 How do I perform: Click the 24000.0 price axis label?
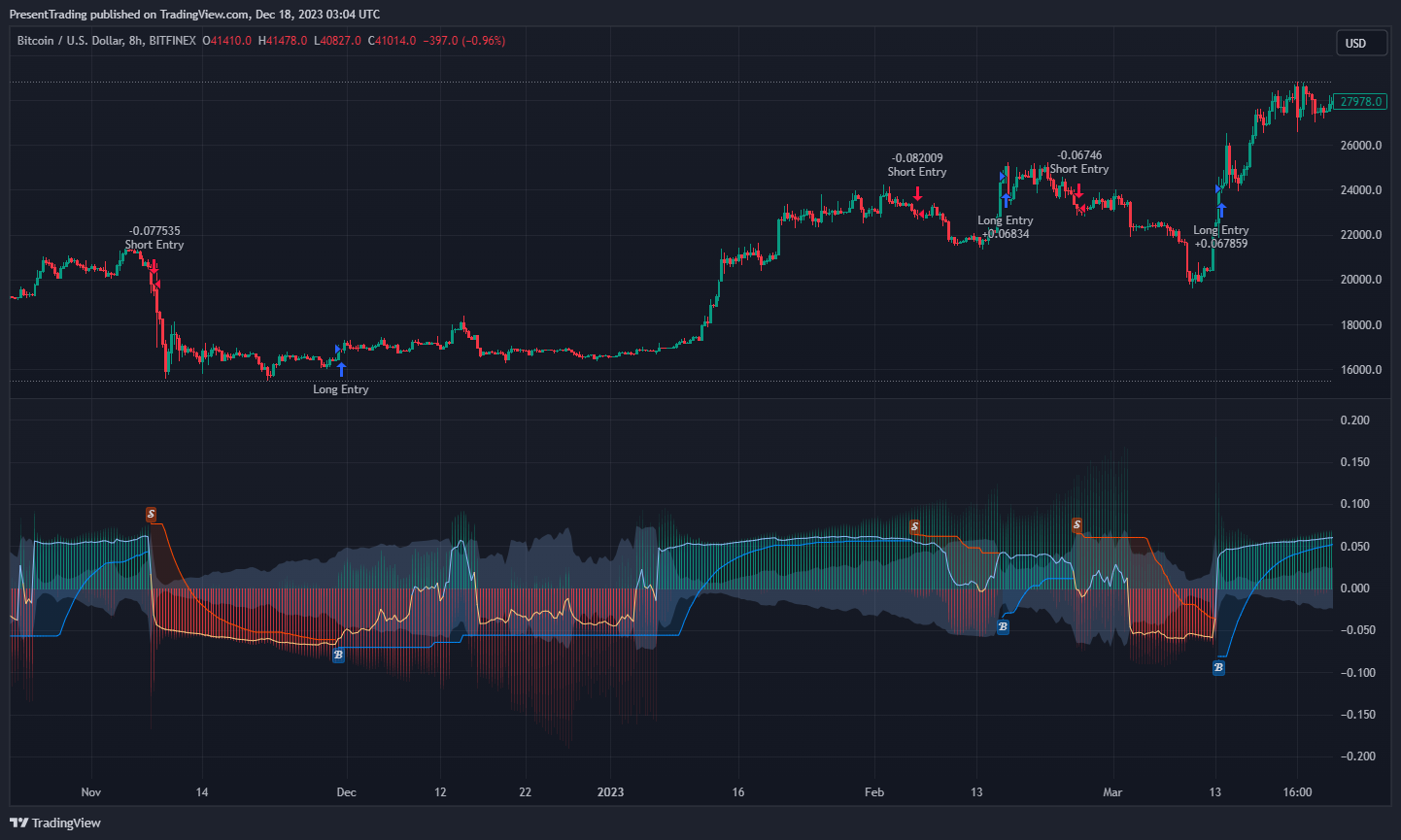pyautogui.click(x=1361, y=190)
